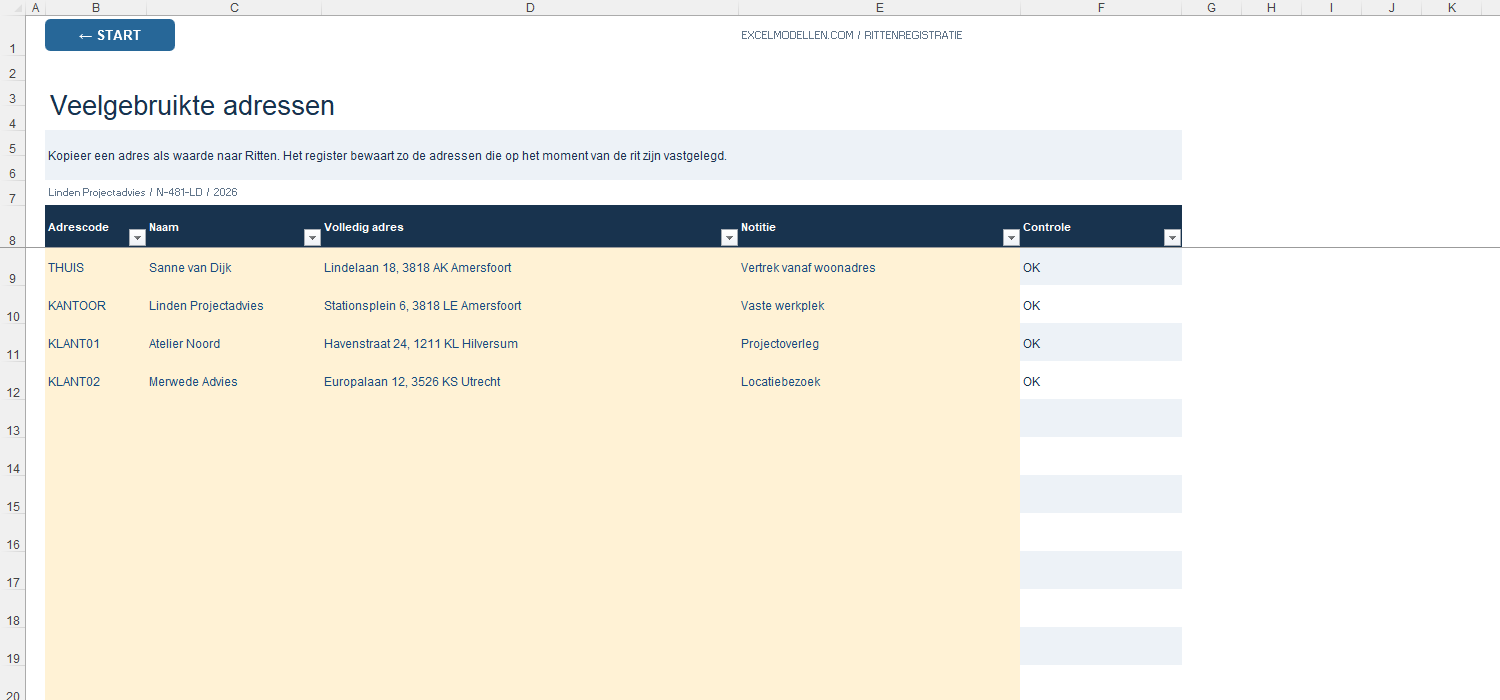Image resolution: width=1500 pixels, height=700 pixels.
Task: Select column D header
Action: pos(530,8)
